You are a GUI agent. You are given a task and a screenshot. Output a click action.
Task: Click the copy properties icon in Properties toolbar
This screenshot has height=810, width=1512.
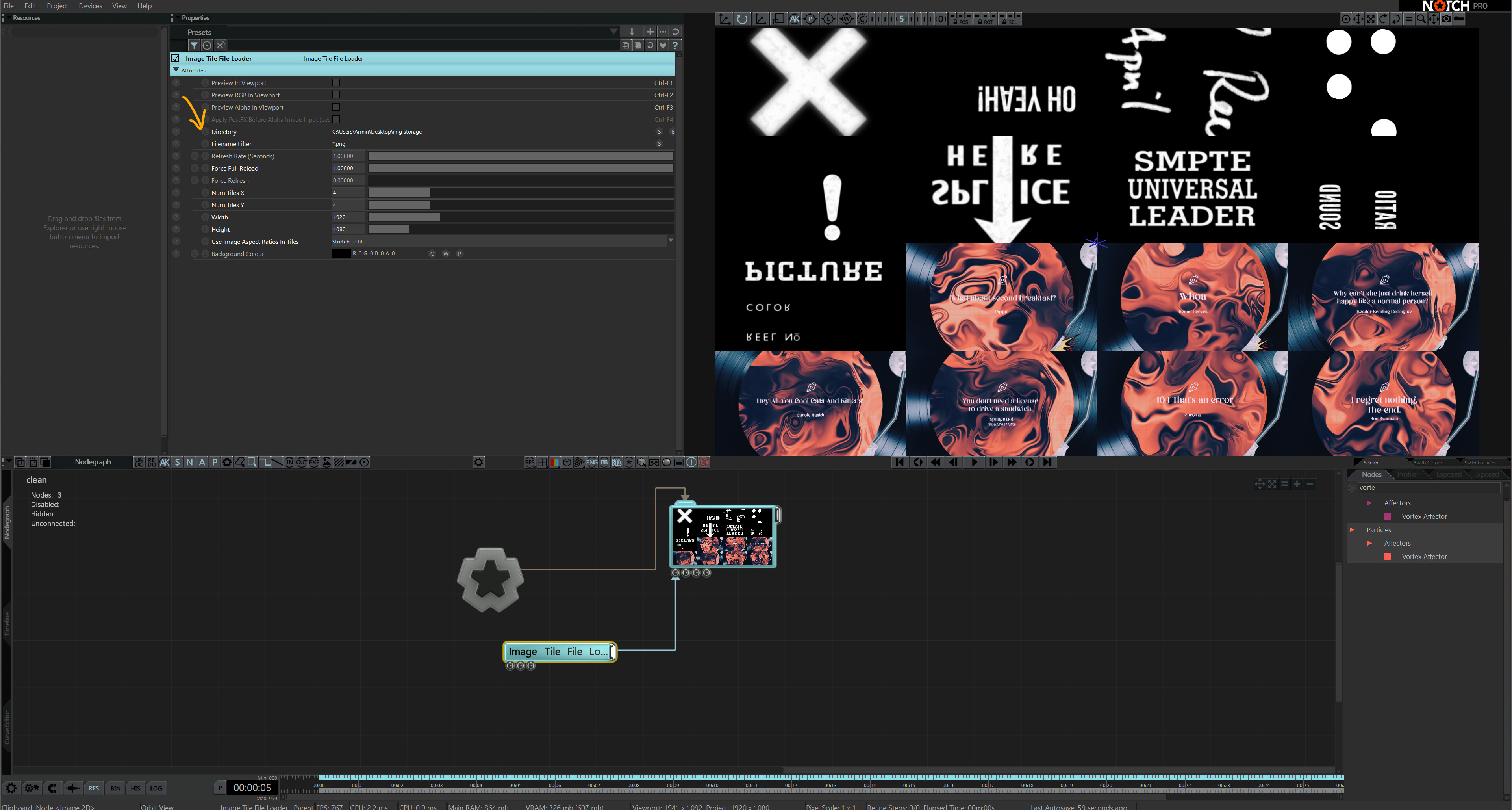[x=626, y=45]
